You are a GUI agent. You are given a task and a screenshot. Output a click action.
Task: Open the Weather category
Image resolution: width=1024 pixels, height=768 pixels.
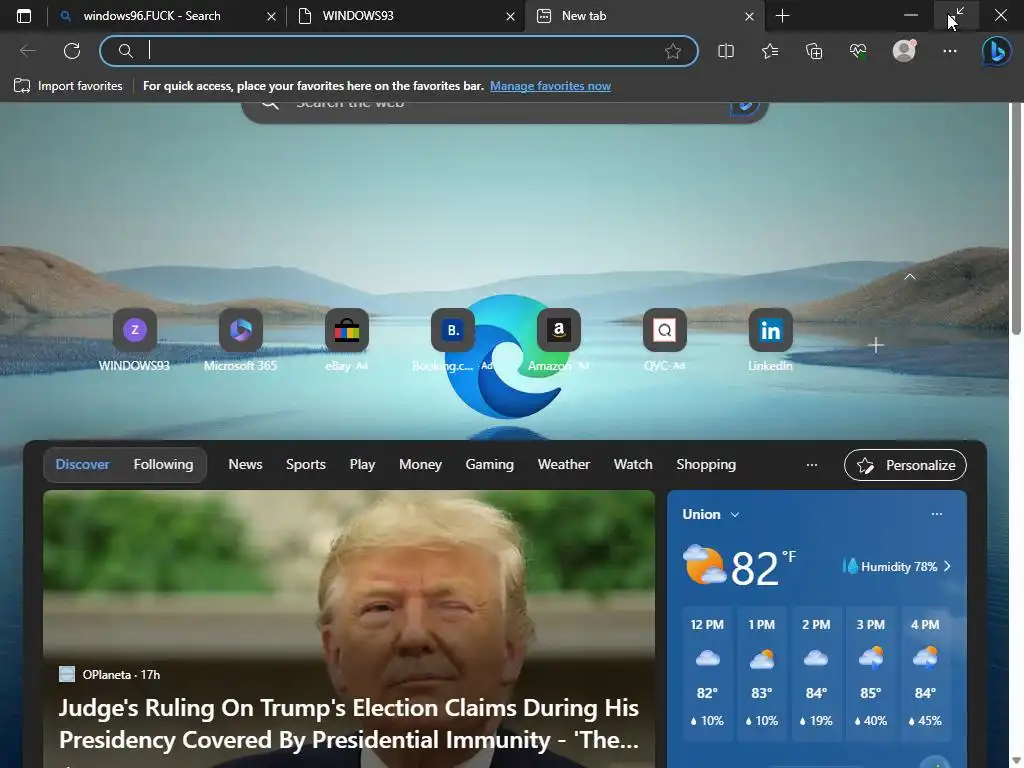coord(564,464)
